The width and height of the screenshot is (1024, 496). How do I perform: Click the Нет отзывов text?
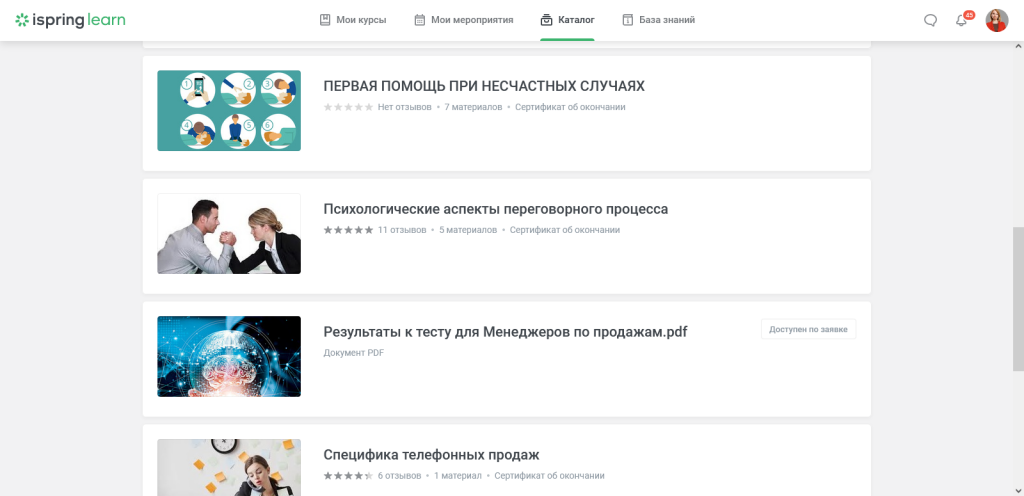[x=404, y=107]
